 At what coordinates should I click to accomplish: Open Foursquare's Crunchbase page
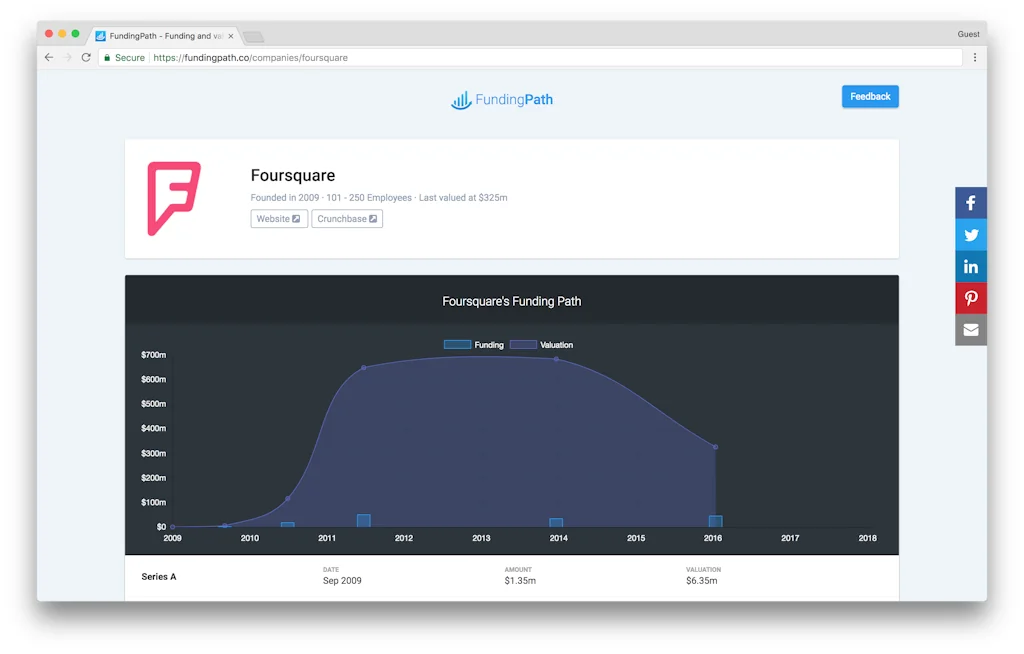tap(346, 218)
